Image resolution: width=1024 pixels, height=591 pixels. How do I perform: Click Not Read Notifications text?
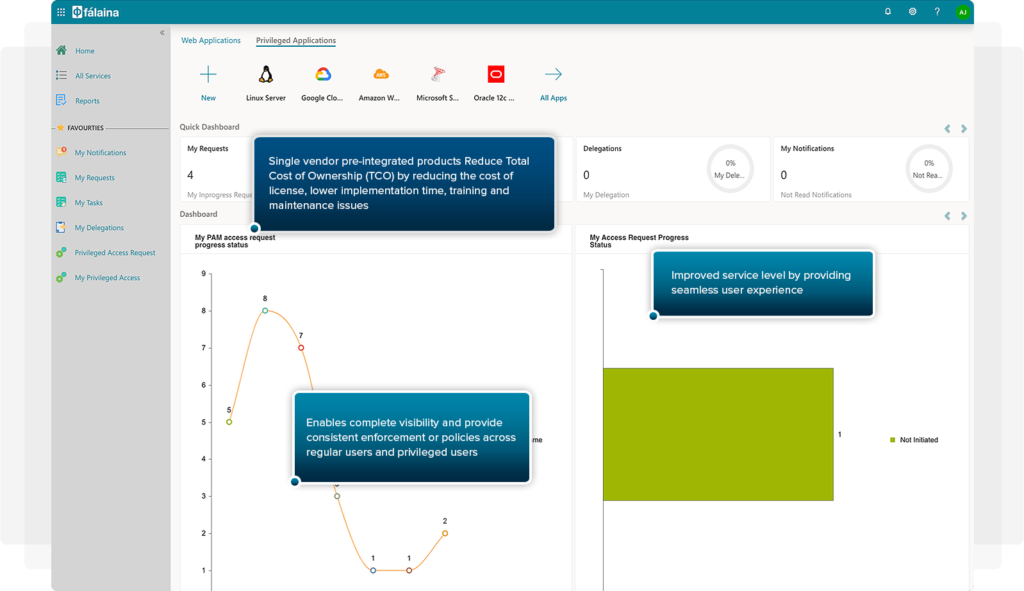tap(816, 195)
